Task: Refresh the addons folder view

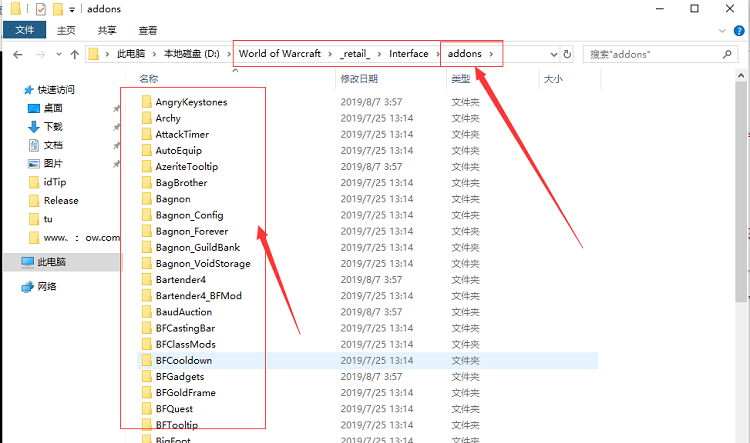Action: [x=568, y=54]
